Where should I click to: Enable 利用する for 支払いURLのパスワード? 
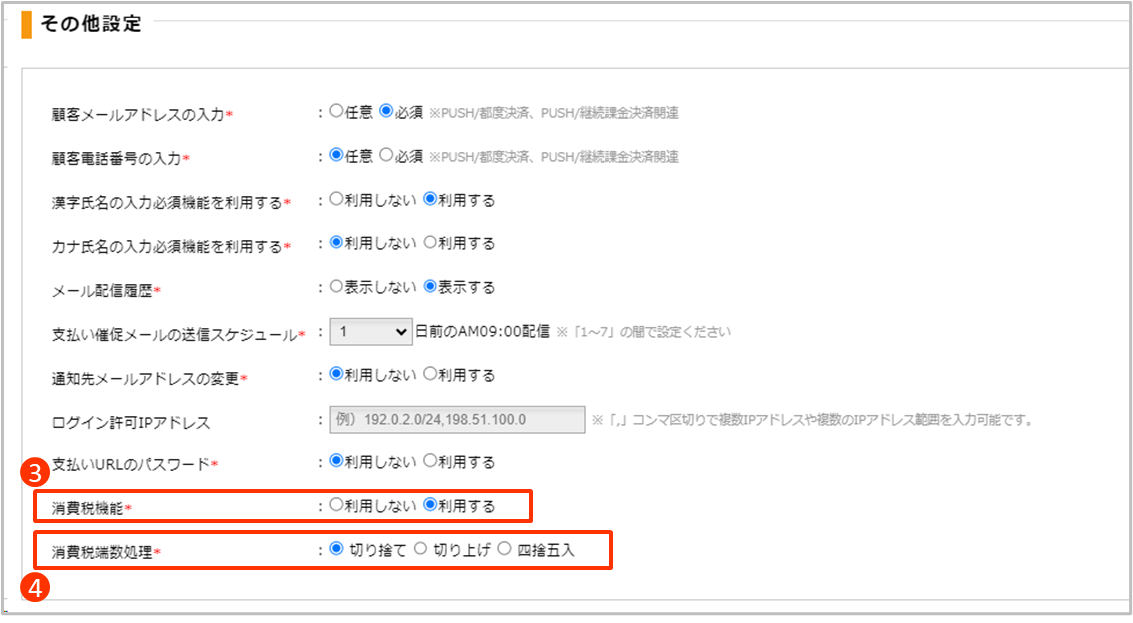click(430, 462)
